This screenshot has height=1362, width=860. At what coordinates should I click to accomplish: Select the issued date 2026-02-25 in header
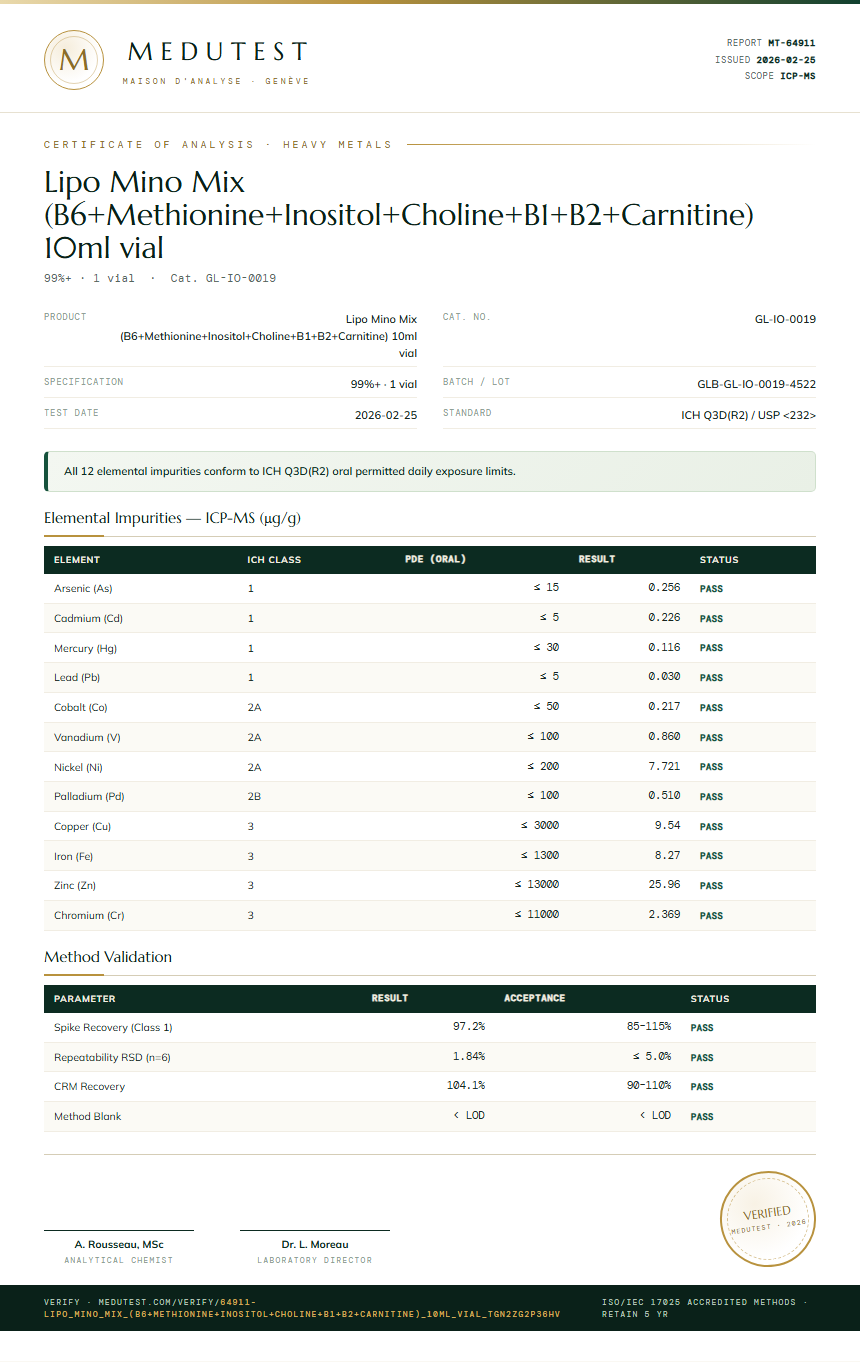[785, 60]
